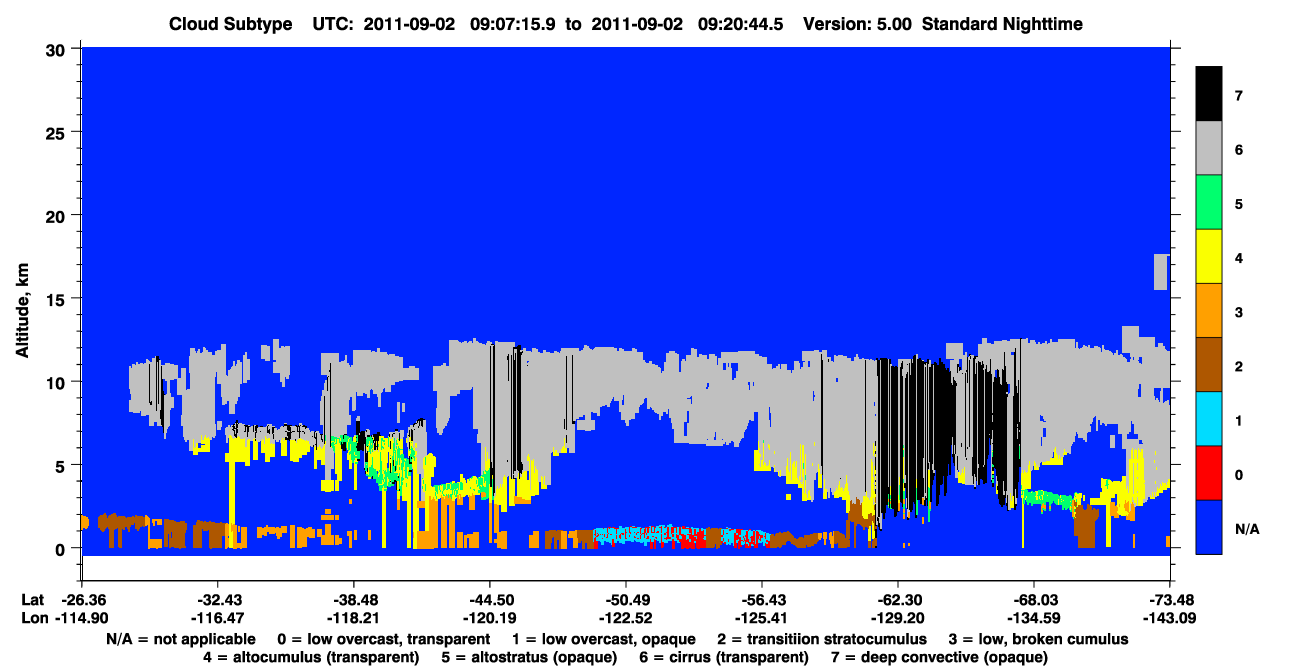The width and height of the screenshot is (1300, 667).
Task: Click latitude value -62.30
Action: [x=897, y=599]
